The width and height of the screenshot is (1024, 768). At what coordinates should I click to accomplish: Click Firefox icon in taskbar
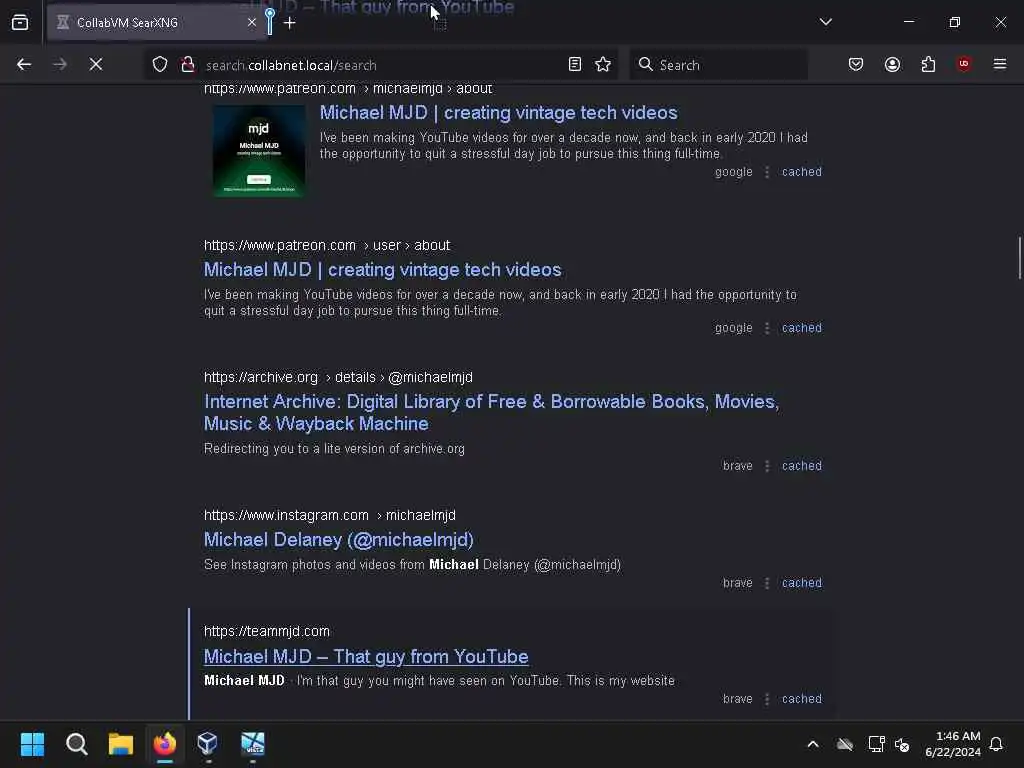pos(165,744)
